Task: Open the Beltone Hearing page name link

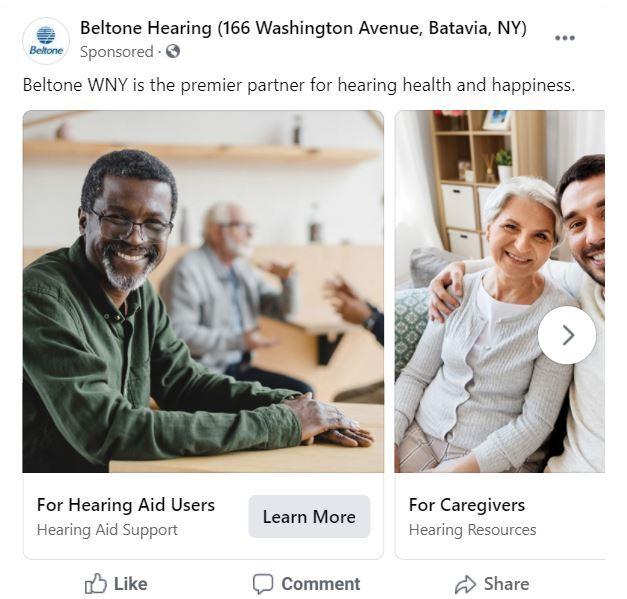Action: pyautogui.click(x=303, y=28)
